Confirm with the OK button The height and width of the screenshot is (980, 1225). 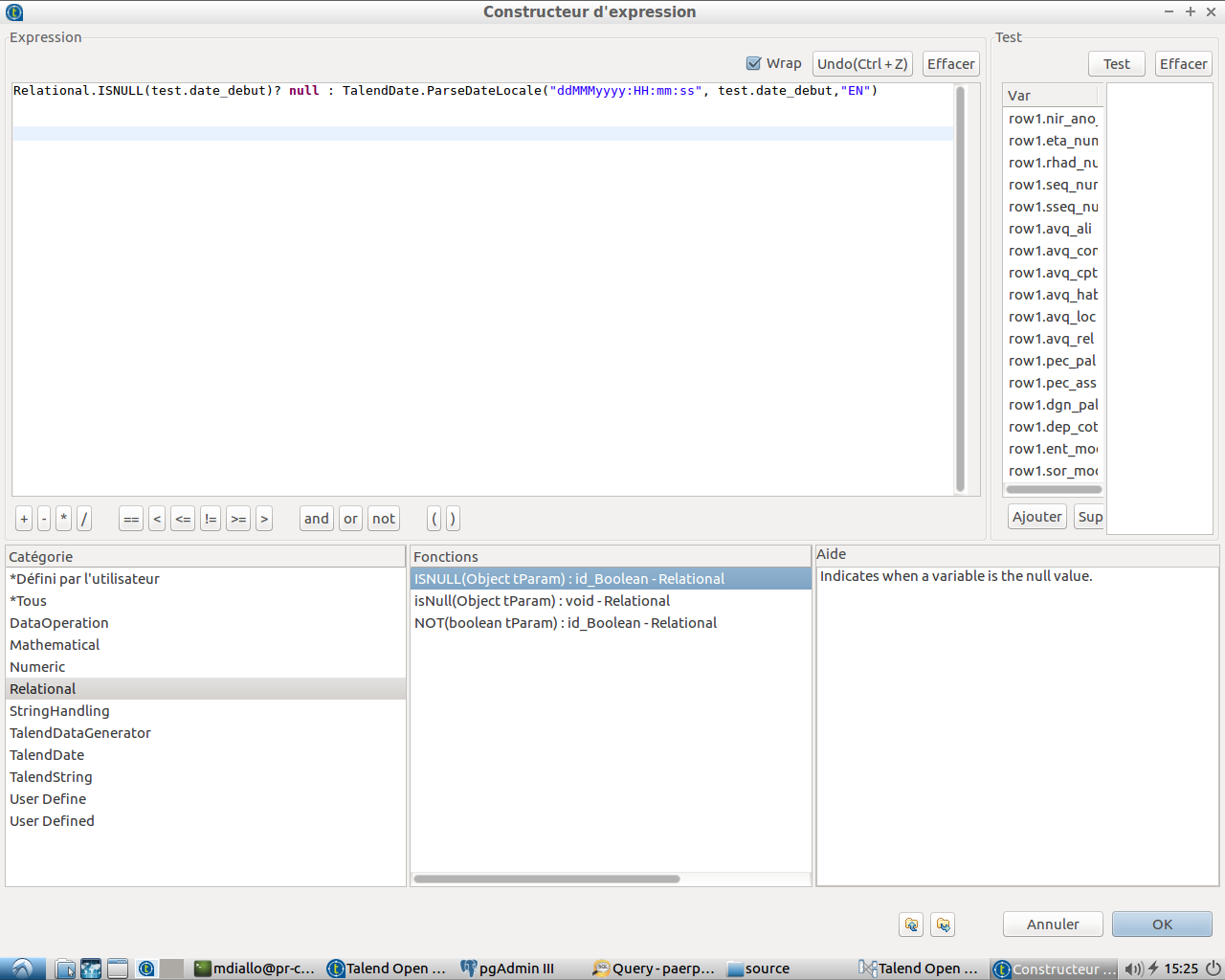pyautogui.click(x=1162, y=924)
